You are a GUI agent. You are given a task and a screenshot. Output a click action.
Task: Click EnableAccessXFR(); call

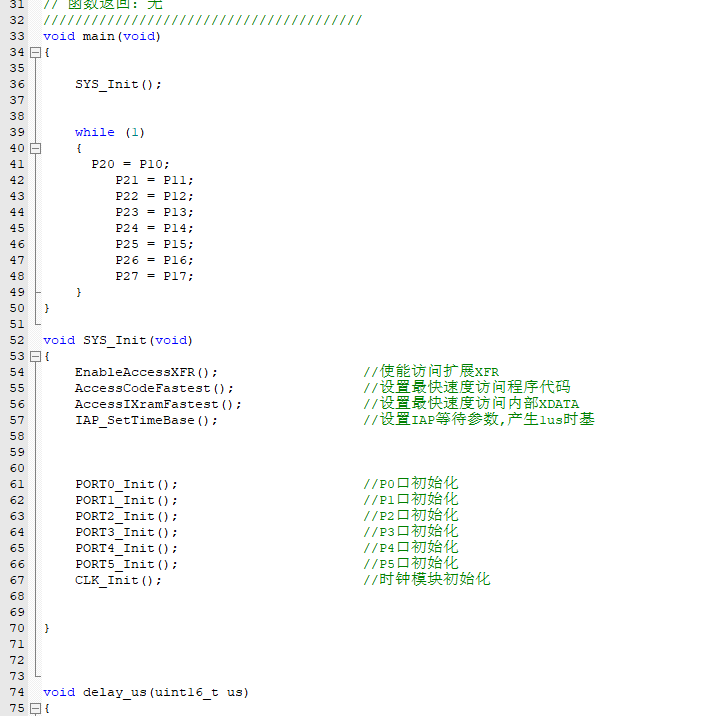[x=146, y=372]
